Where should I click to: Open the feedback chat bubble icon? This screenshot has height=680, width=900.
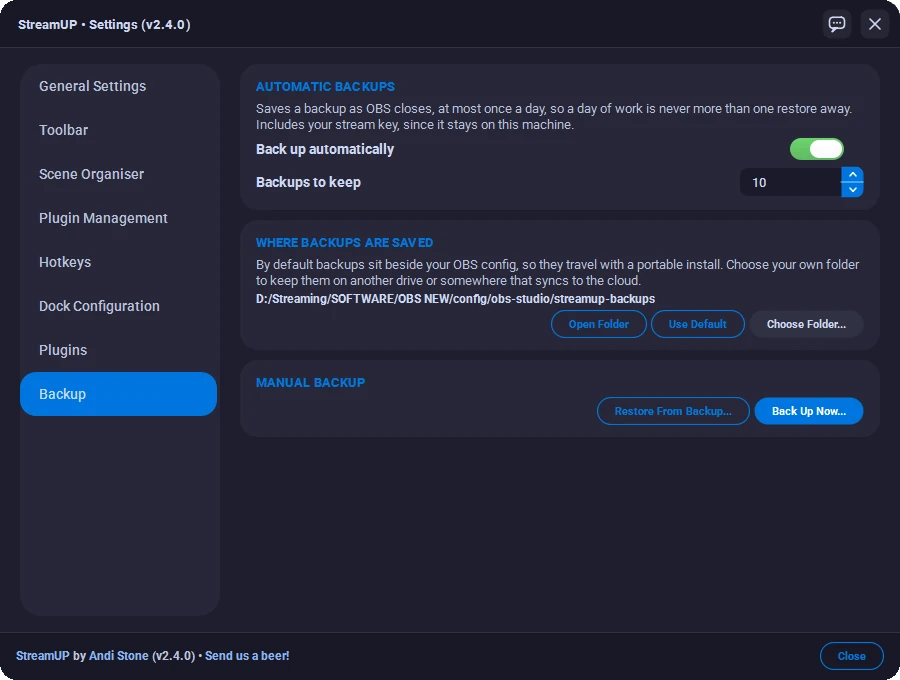836,24
